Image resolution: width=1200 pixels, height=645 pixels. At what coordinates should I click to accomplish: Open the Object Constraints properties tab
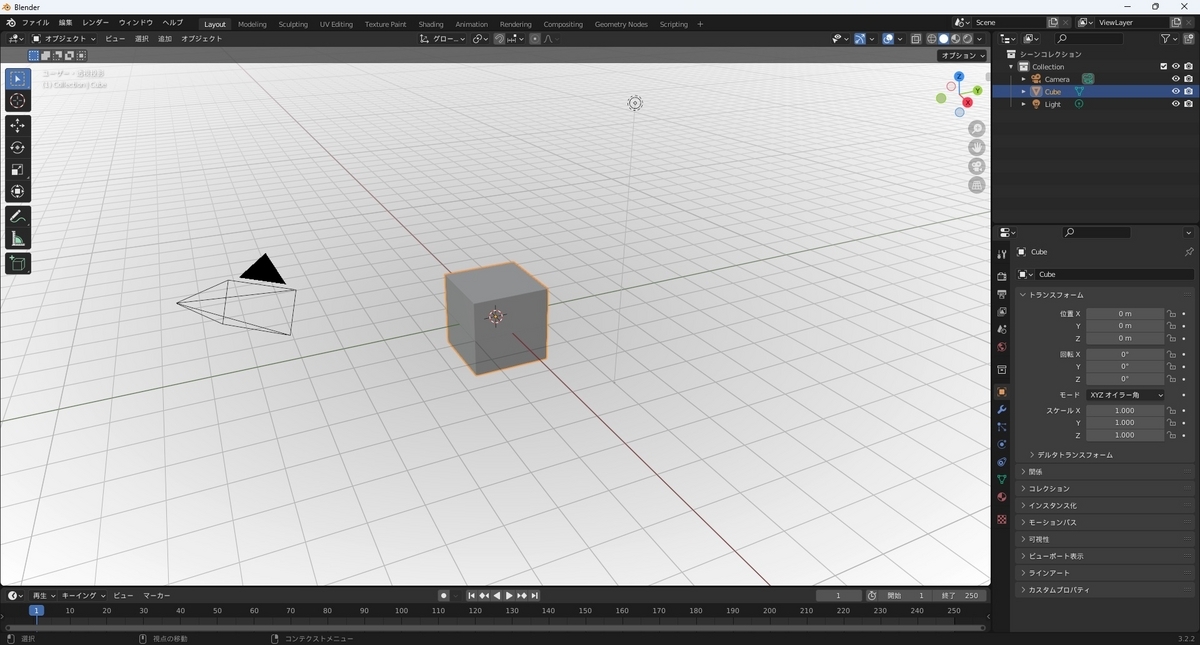tap(1001, 462)
